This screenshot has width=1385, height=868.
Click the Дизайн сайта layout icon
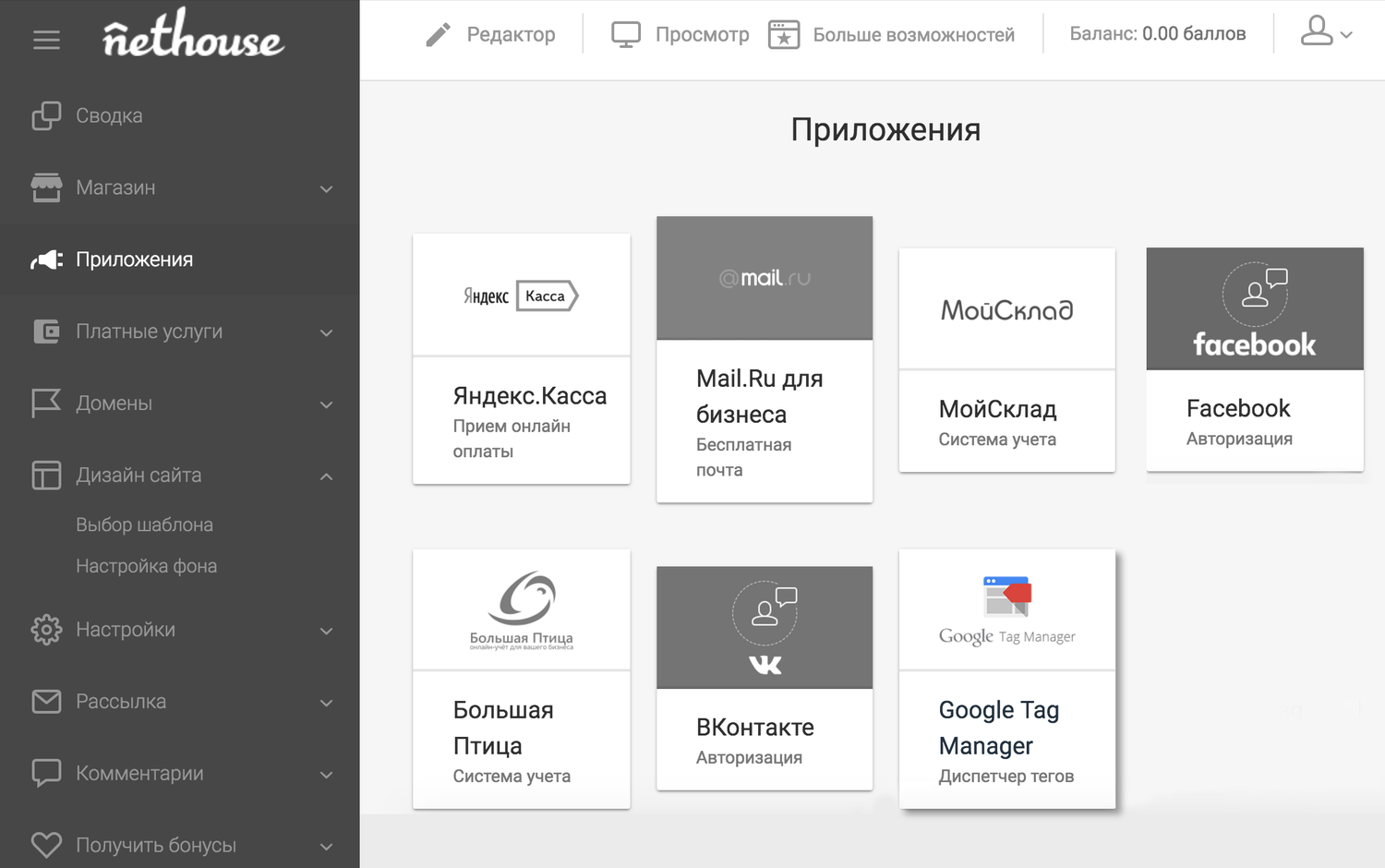tap(46, 476)
